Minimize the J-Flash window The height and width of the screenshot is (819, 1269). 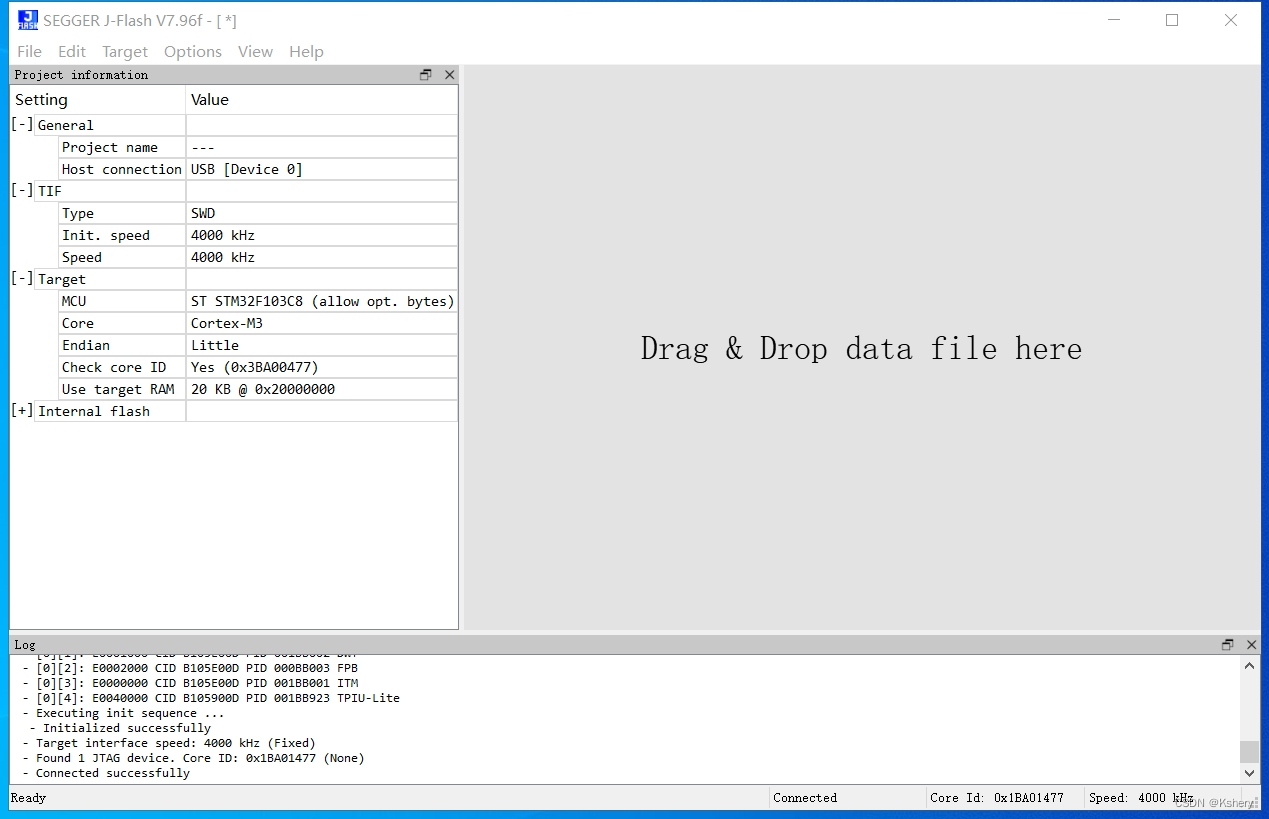[1113, 20]
